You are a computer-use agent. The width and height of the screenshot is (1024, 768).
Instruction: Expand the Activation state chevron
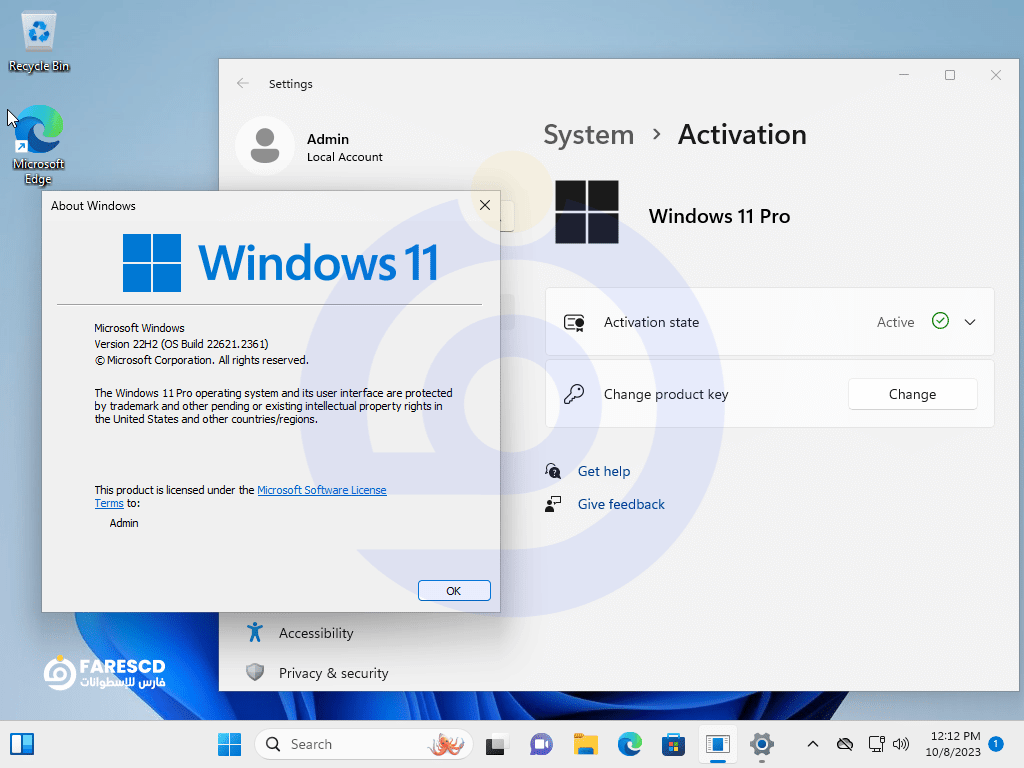click(x=970, y=322)
